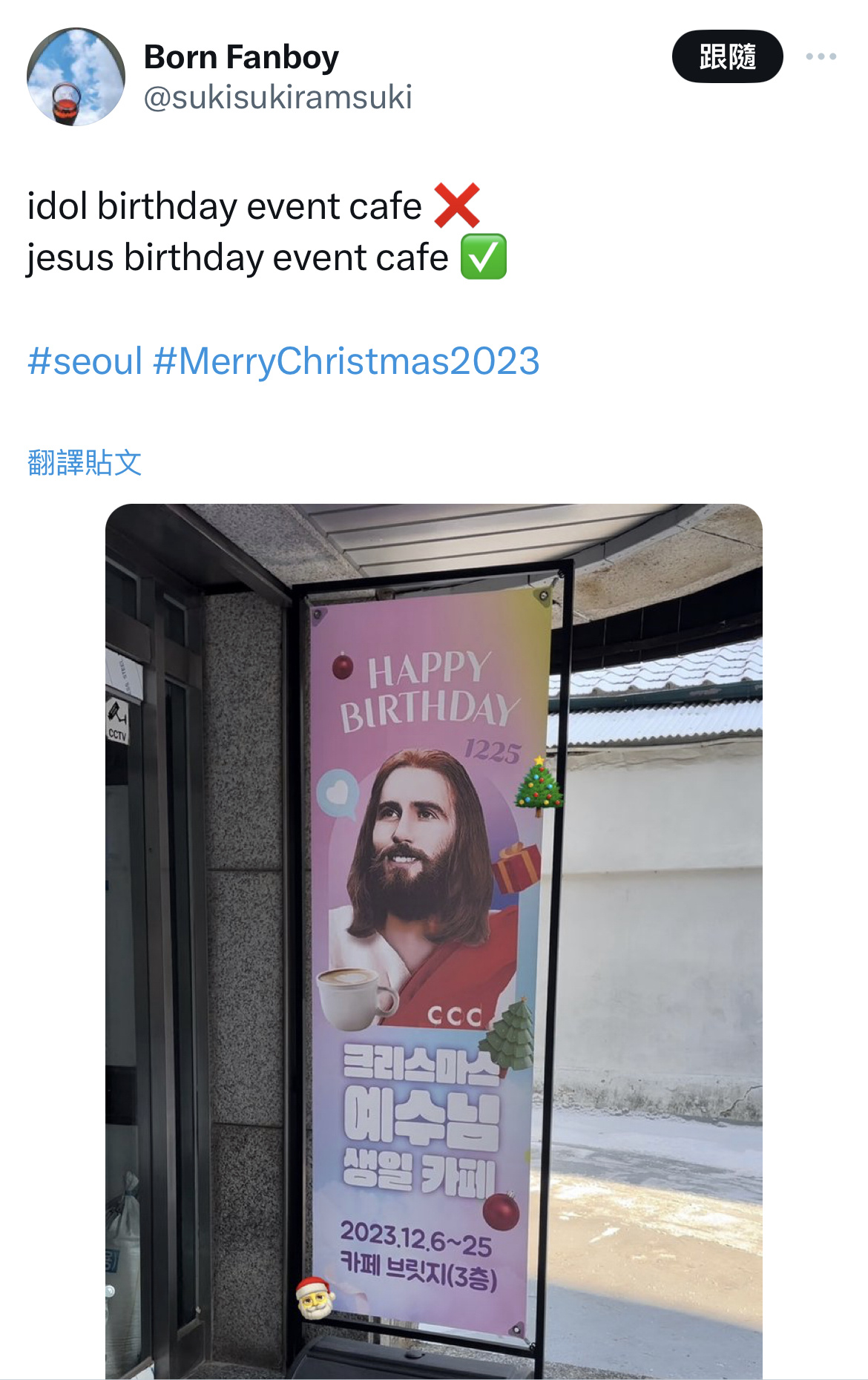This screenshot has width=868, height=1380.
Task: Open Born Fanboy's profile avatar
Action: (76, 76)
